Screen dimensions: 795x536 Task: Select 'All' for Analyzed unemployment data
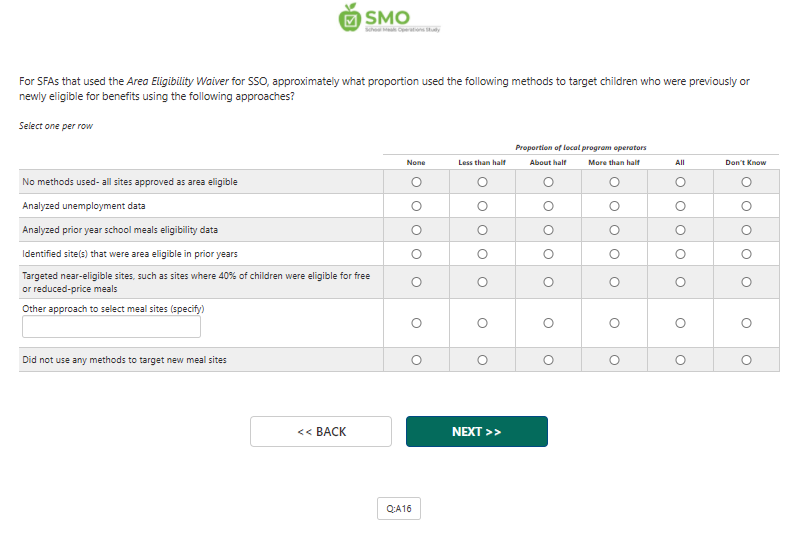coord(680,206)
